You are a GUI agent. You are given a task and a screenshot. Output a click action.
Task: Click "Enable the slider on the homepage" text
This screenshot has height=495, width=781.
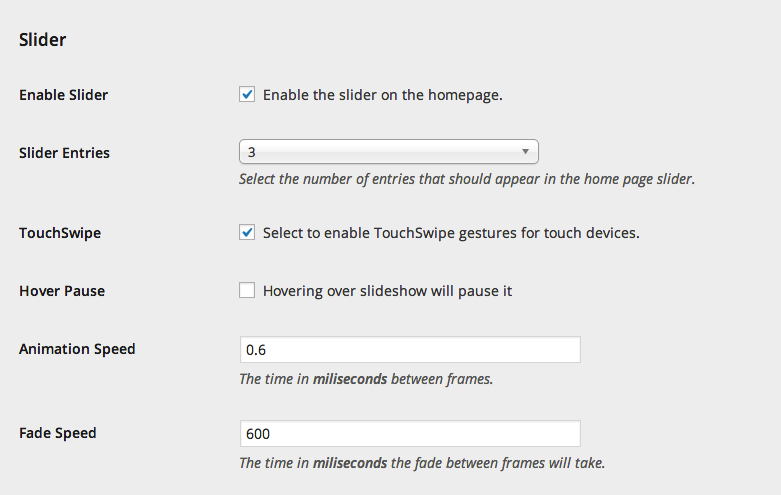382,95
